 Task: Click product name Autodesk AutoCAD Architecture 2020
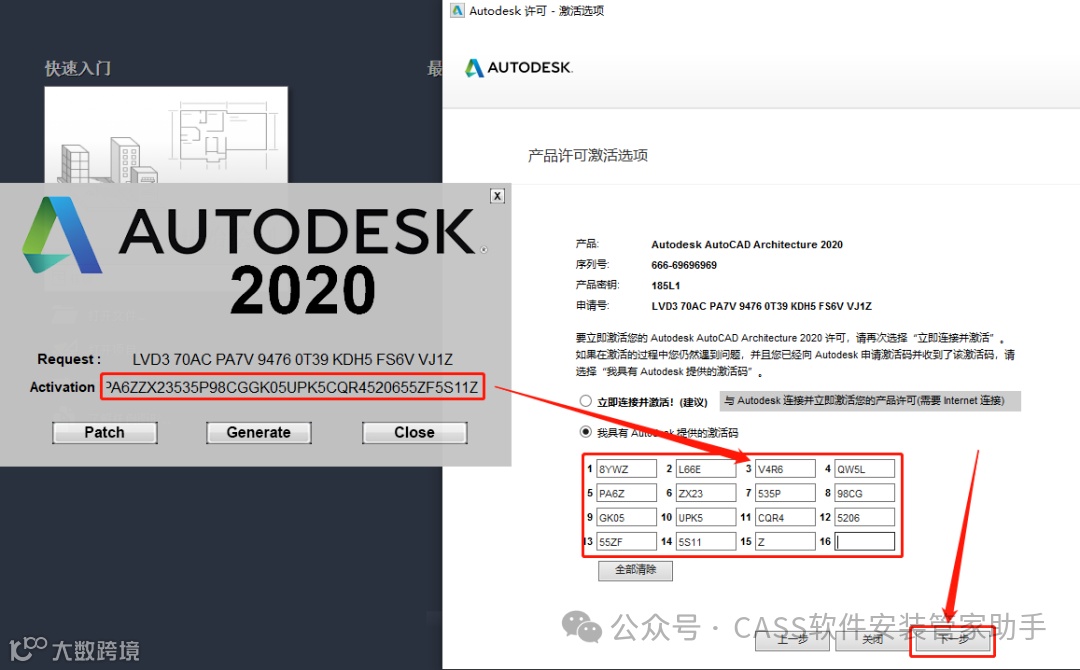coord(747,244)
